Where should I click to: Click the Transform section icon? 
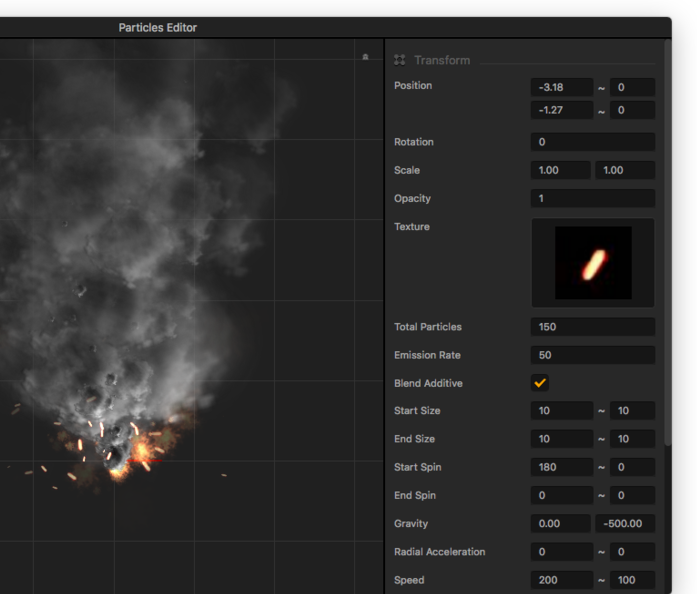pos(400,60)
